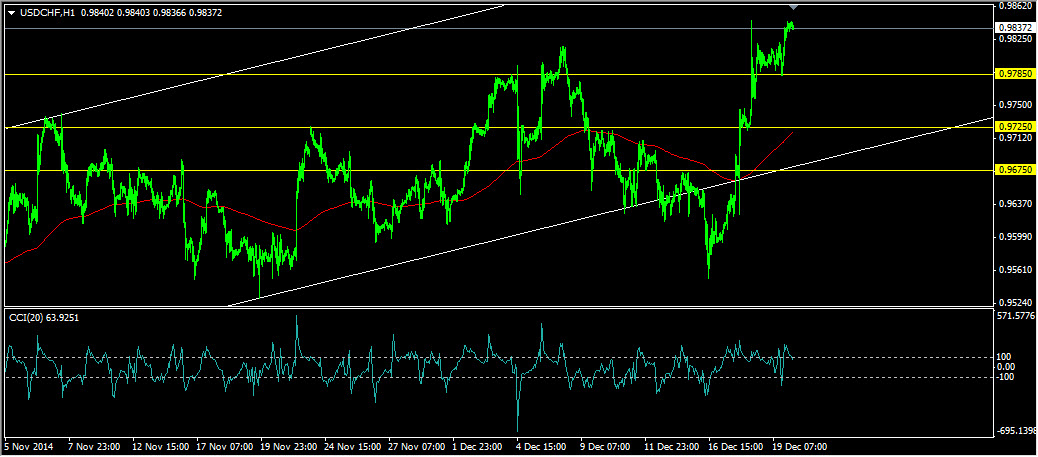Click the 19 Nov 23:00 time label
This screenshot has width=1038, height=457.
tap(289, 447)
